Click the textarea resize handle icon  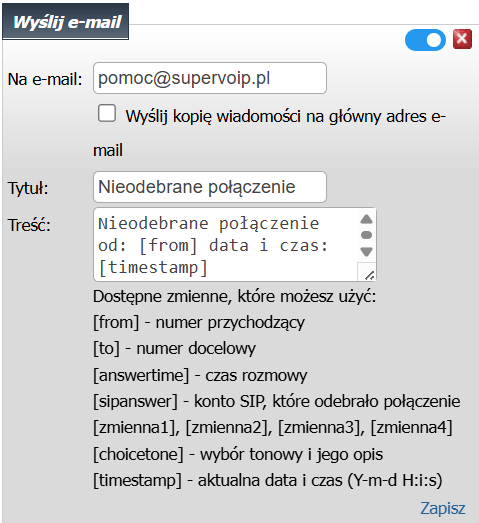click(x=369, y=275)
